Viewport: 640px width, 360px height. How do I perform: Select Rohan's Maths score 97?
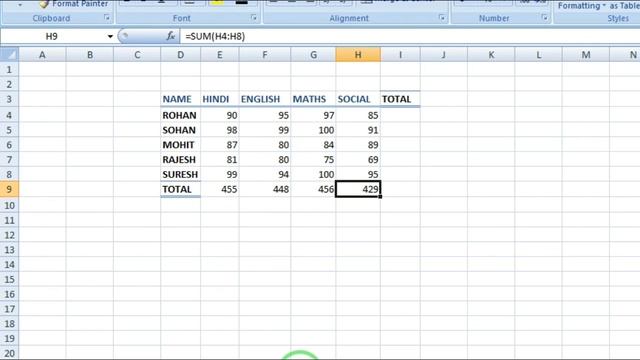point(313,115)
